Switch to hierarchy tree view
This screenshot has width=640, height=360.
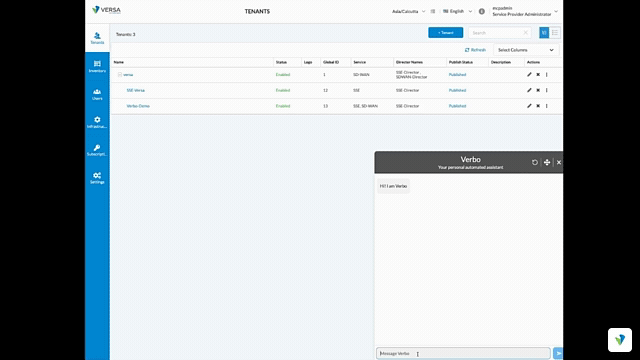click(x=544, y=33)
